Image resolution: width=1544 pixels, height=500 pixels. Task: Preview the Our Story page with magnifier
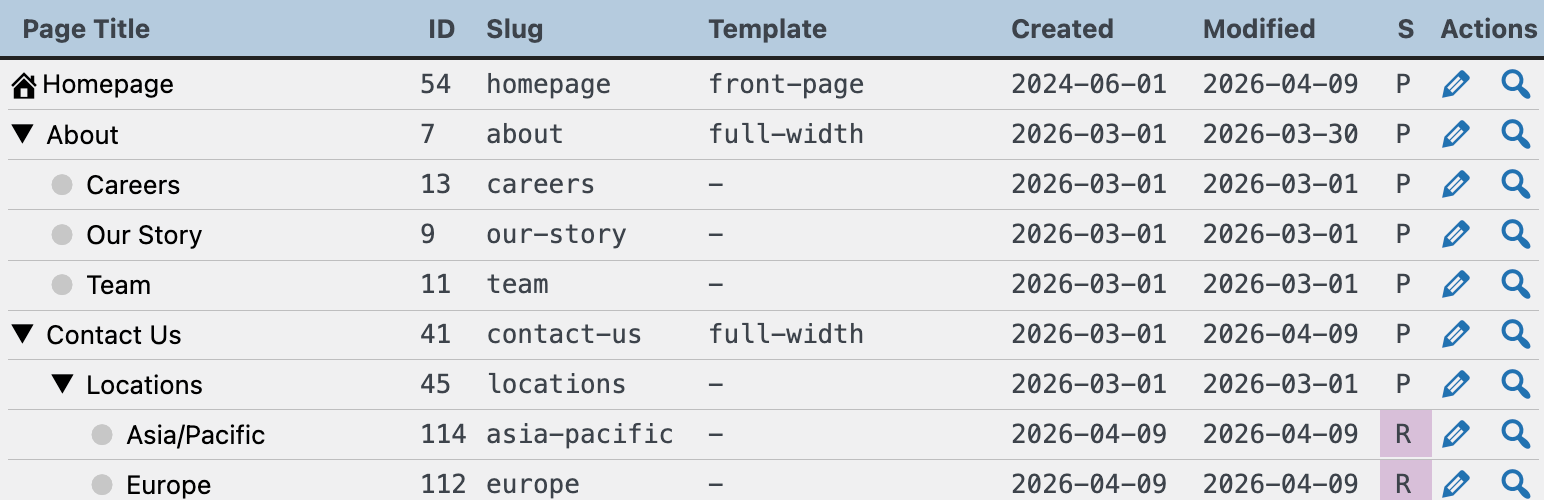[1516, 234]
